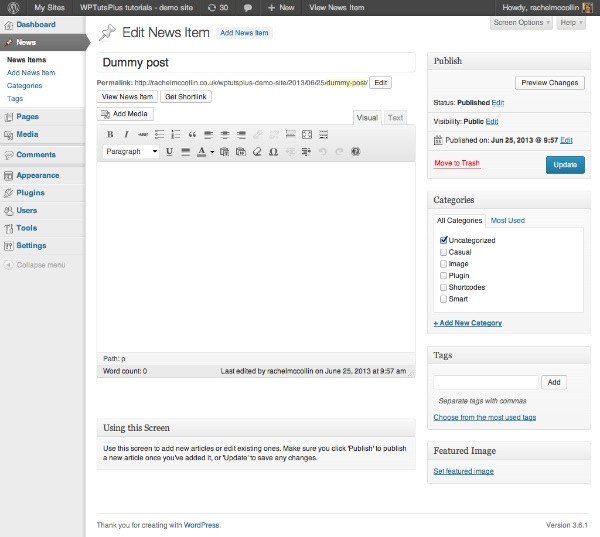The height and width of the screenshot is (537, 600).
Task: Open the text color picker arrow
Action: click(212, 152)
